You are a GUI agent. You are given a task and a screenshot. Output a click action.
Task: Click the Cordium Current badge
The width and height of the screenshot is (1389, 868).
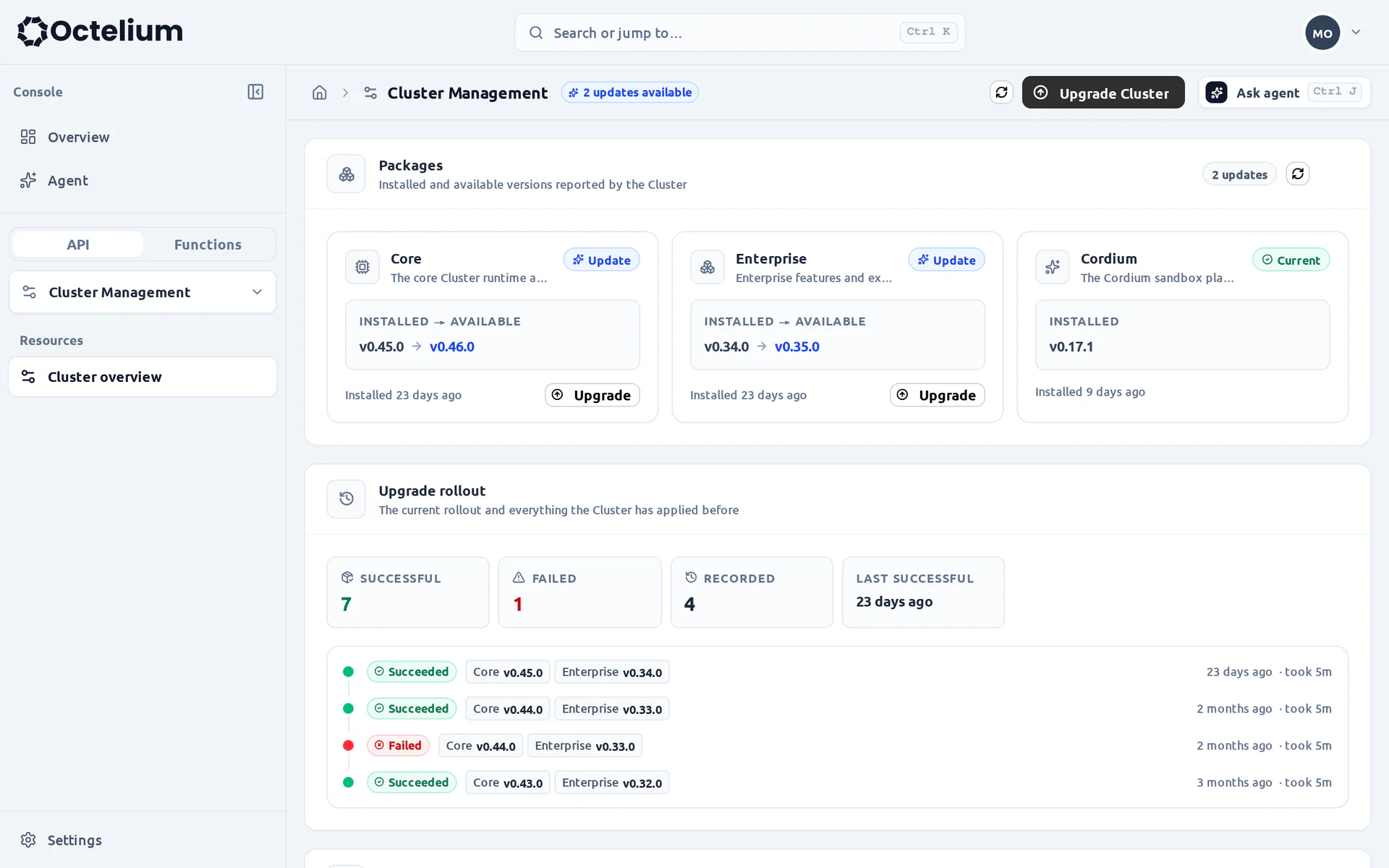point(1291,260)
